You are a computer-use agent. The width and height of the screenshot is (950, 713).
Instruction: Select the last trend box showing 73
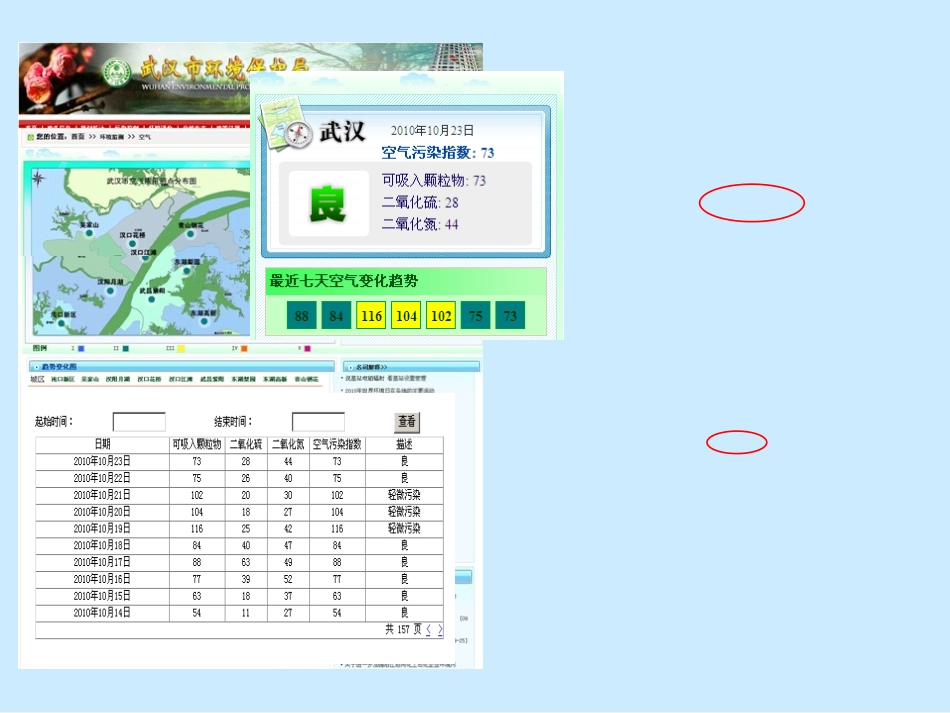point(510,316)
